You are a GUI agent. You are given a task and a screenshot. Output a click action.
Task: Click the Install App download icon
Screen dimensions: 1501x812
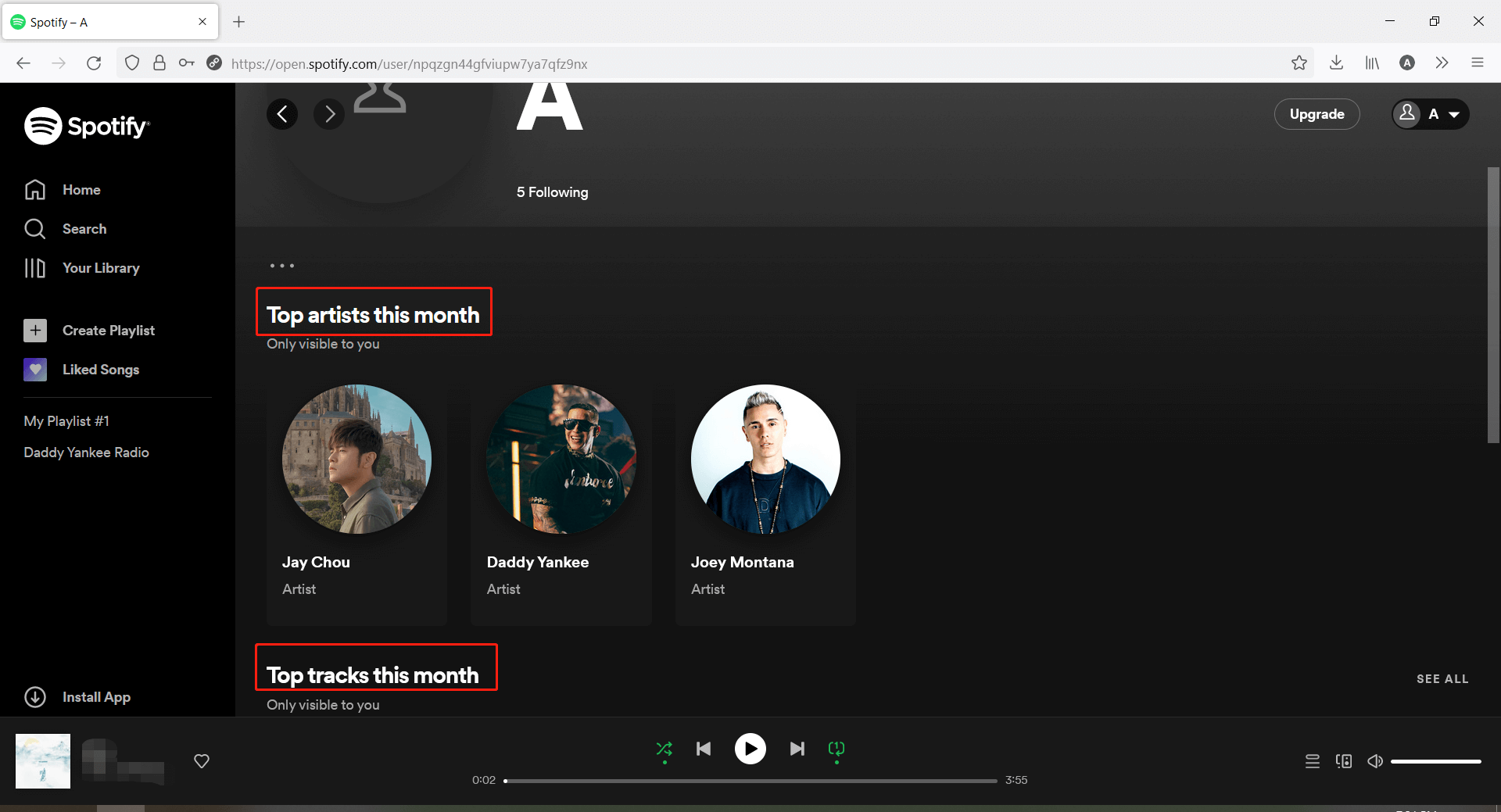pos(35,697)
